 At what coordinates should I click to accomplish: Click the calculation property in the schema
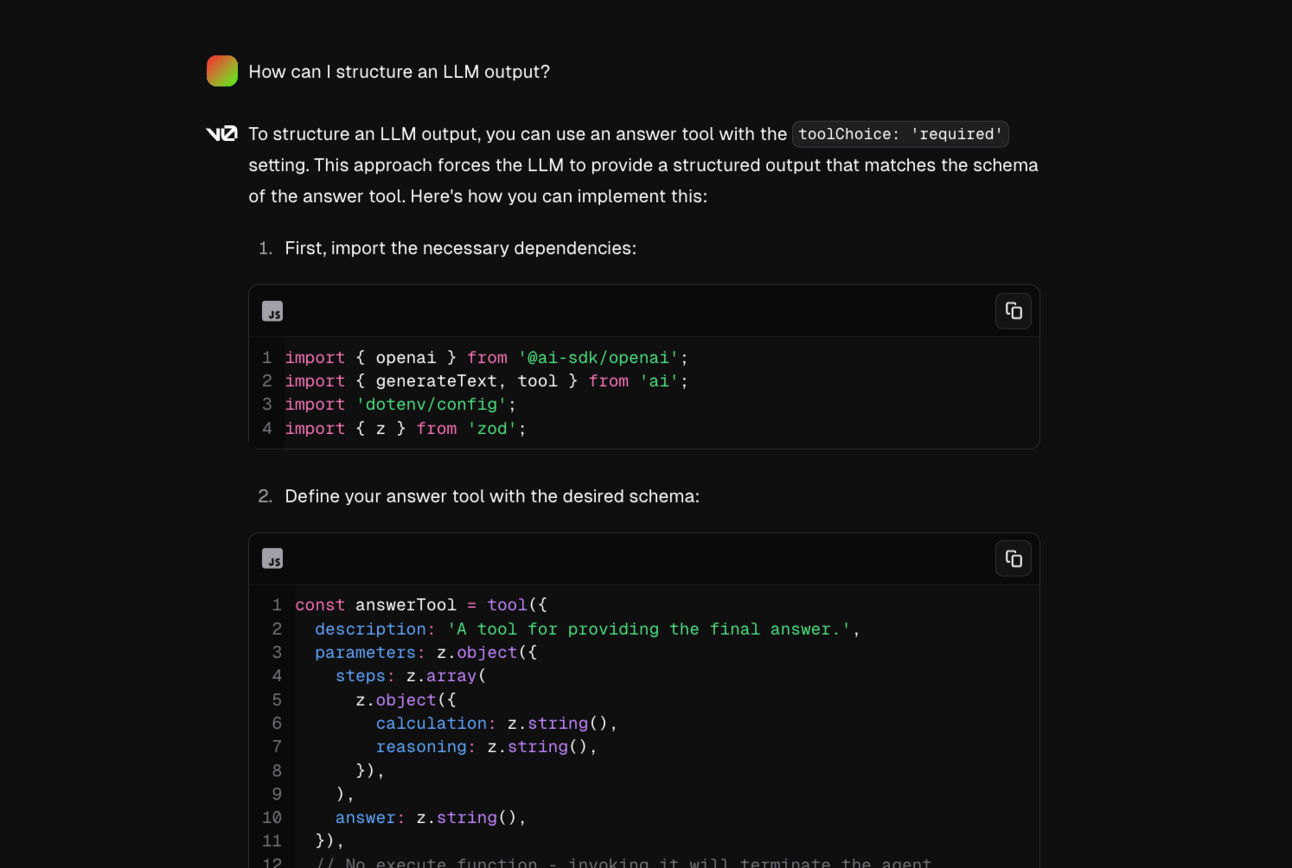click(x=431, y=724)
